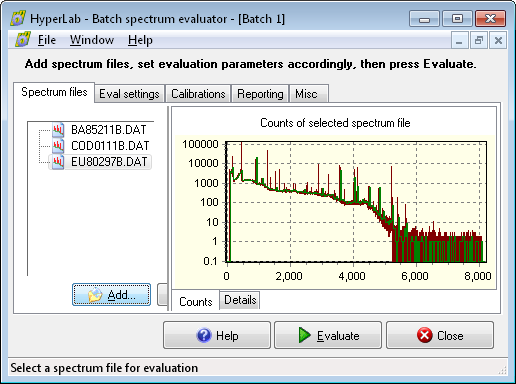Open the Window menu
Viewport: 516px width, 384px height.
click(92, 40)
